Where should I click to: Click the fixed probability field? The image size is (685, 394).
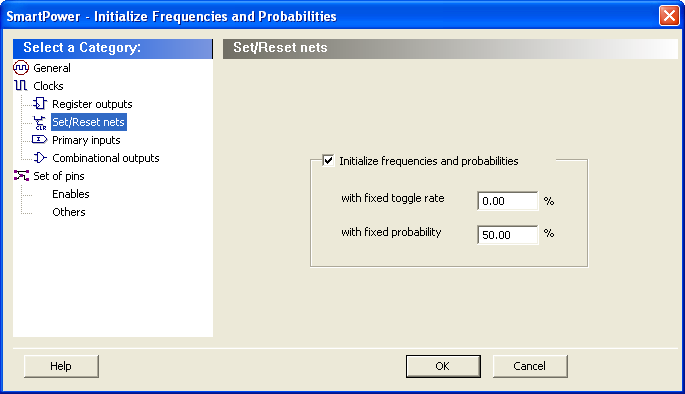coord(508,235)
